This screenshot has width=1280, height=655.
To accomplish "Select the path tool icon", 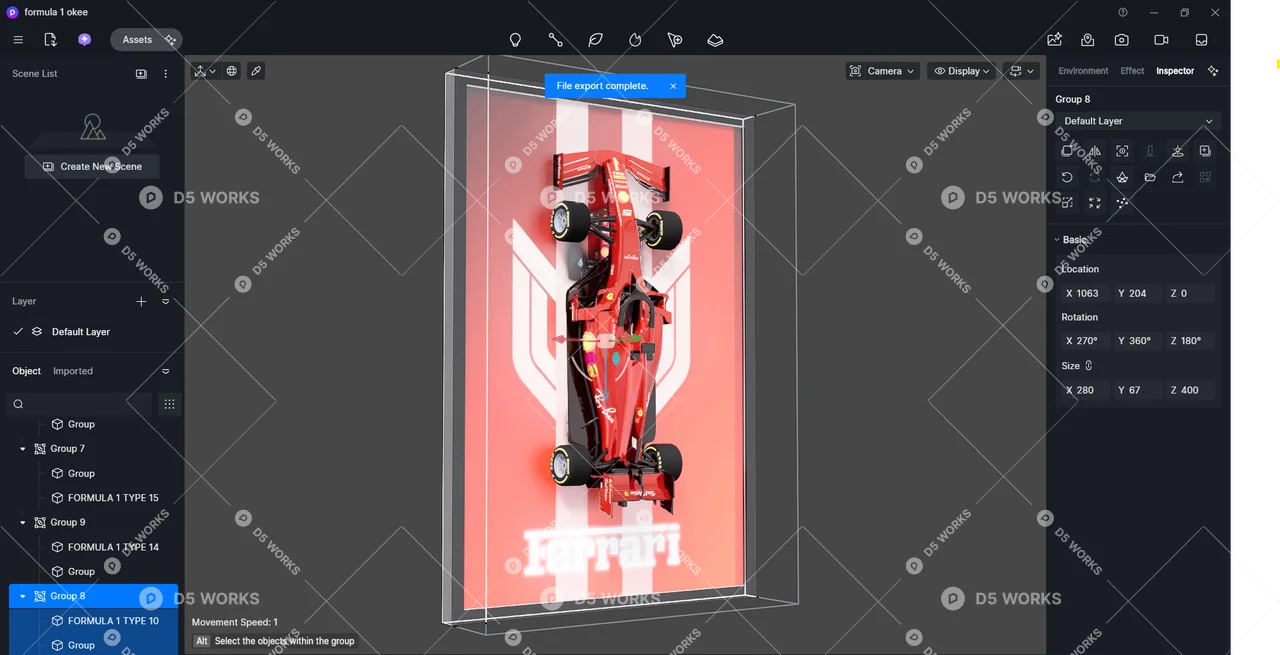I will [x=555, y=40].
